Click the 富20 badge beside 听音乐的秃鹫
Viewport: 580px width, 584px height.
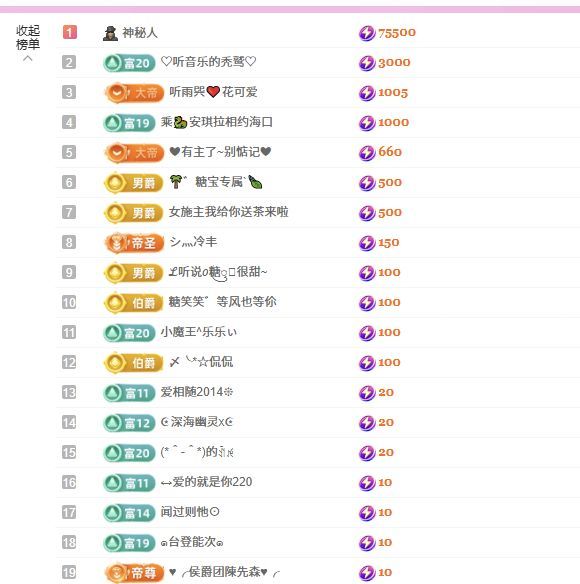pyautogui.click(x=129, y=63)
